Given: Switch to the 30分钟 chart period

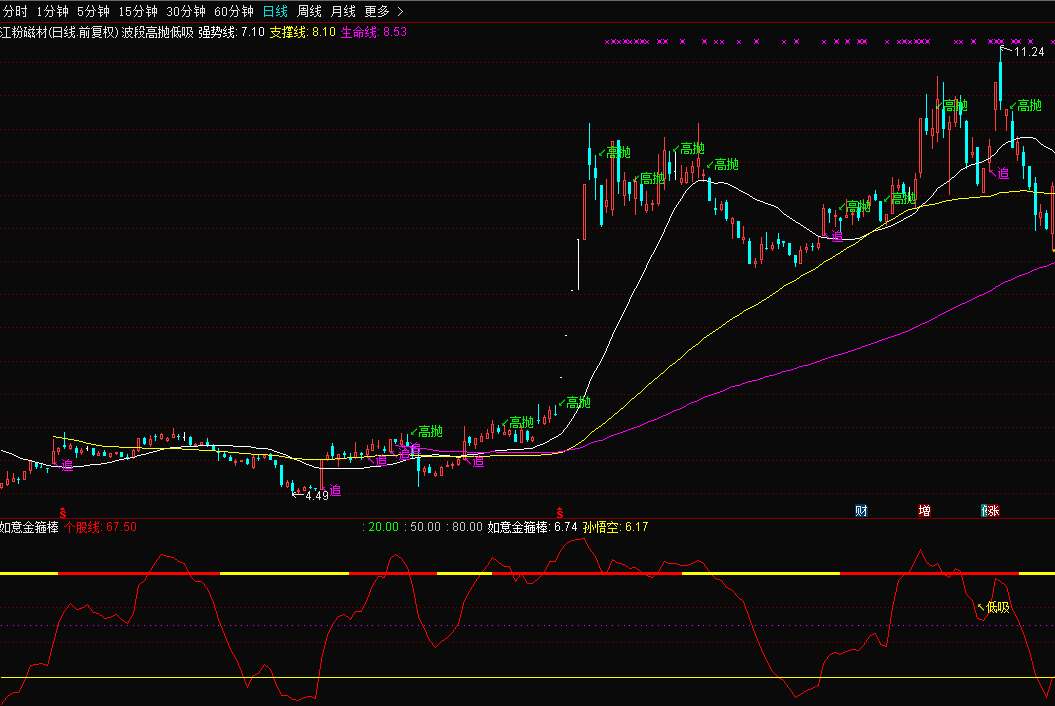Looking at the screenshot, I should click(x=186, y=11).
